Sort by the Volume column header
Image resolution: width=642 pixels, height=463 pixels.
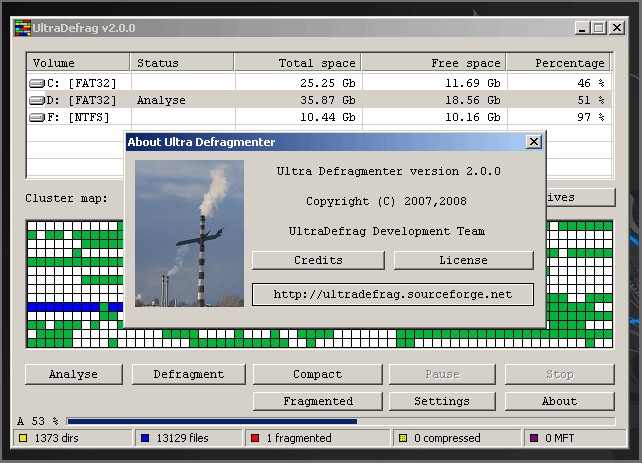coord(78,63)
